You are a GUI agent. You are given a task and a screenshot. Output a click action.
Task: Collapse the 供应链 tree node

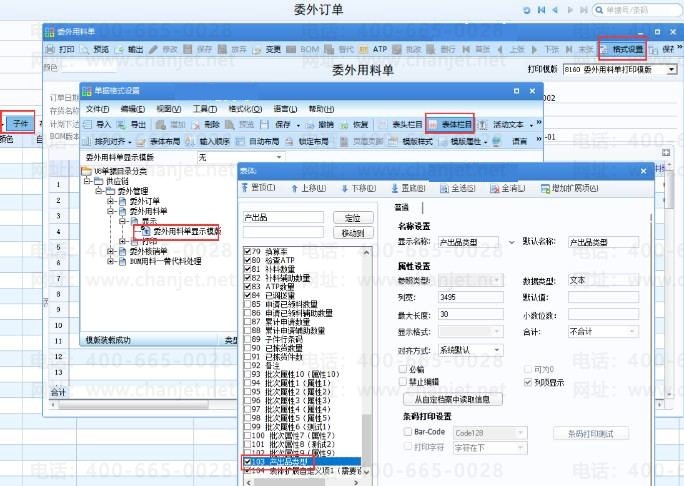click(x=88, y=181)
